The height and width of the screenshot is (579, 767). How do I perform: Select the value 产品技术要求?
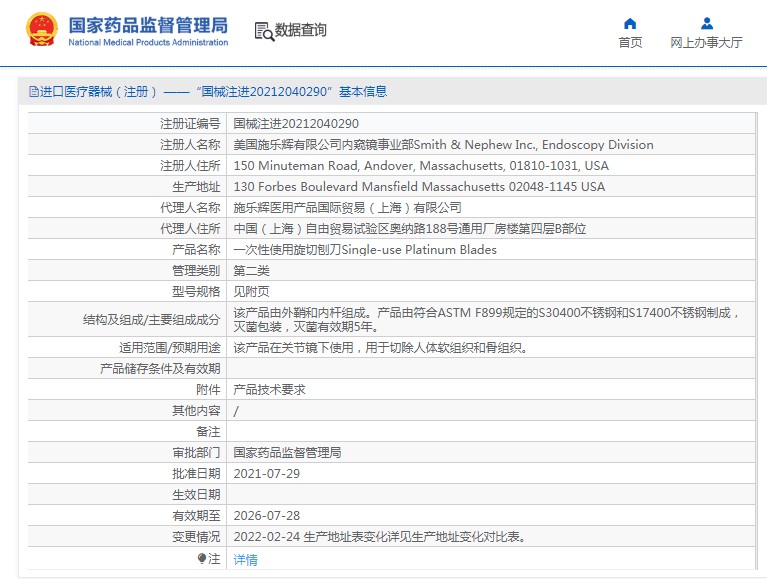(270, 390)
